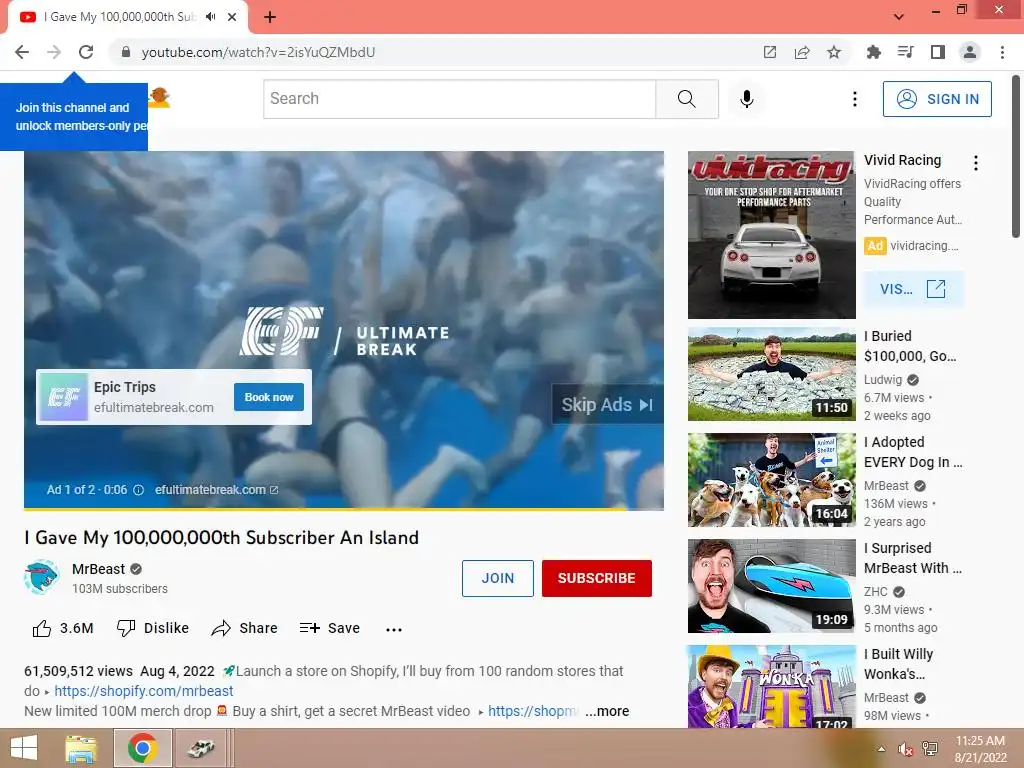Open I Adopted EVERY Dog video thumbnail

(772, 480)
